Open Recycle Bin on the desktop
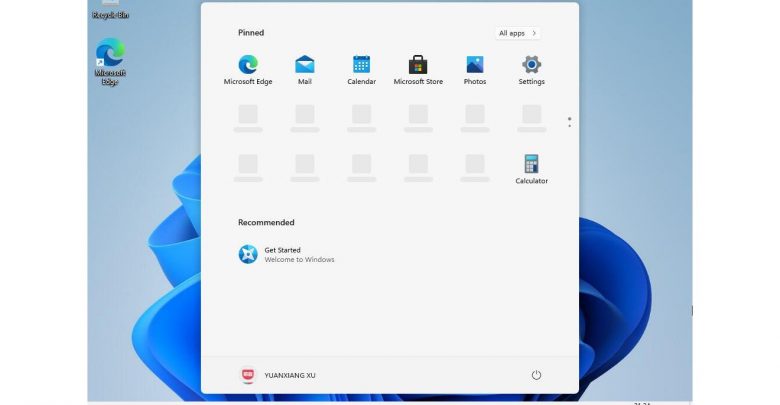This screenshot has height=405, width=780. (x=110, y=8)
